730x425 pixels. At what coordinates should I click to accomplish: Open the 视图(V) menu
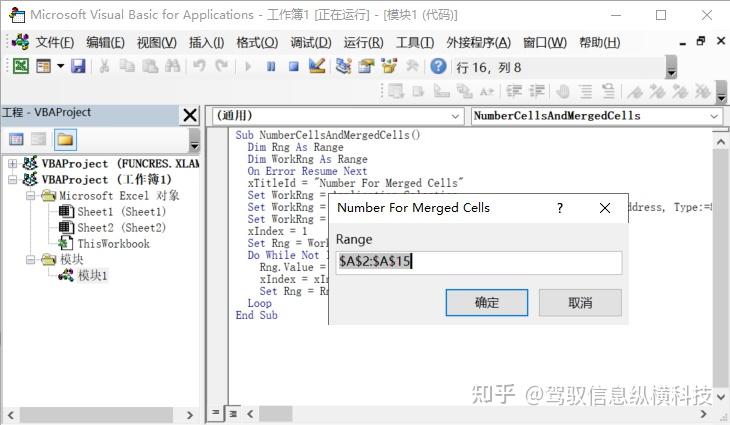point(157,43)
